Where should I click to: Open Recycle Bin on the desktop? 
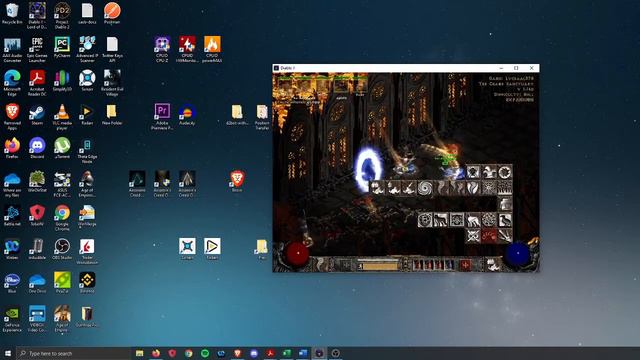(x=12, y=14)
